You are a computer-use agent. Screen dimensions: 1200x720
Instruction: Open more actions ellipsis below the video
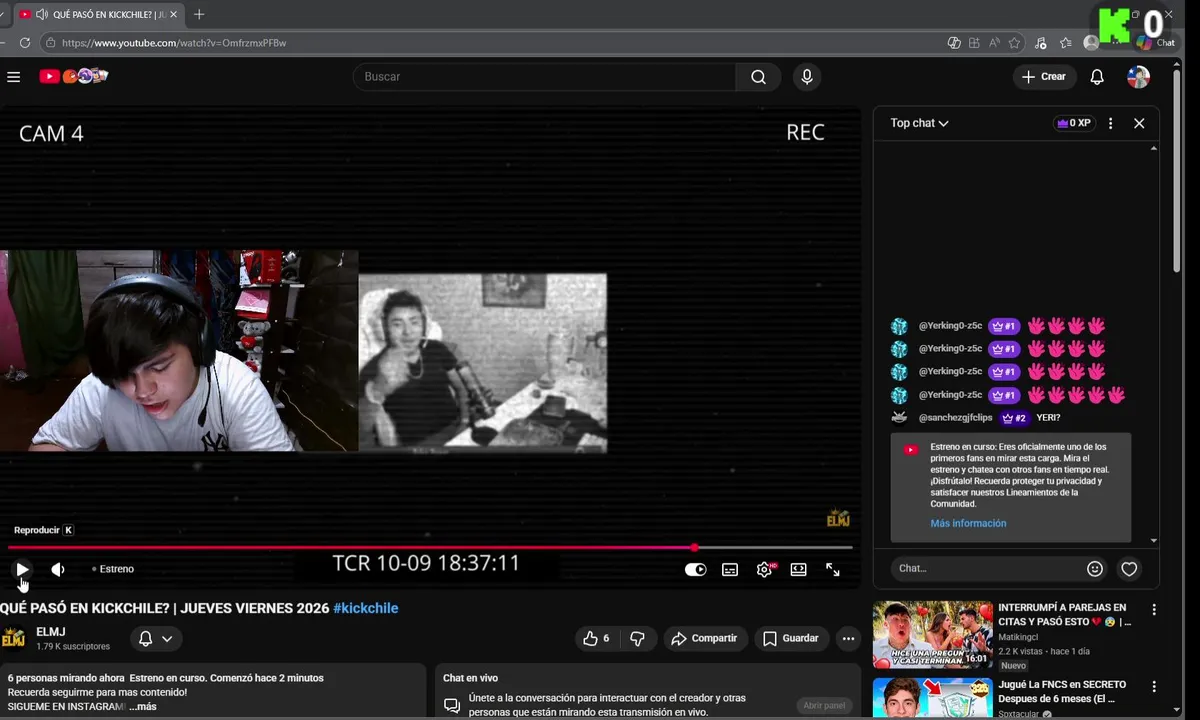(848, 638)
